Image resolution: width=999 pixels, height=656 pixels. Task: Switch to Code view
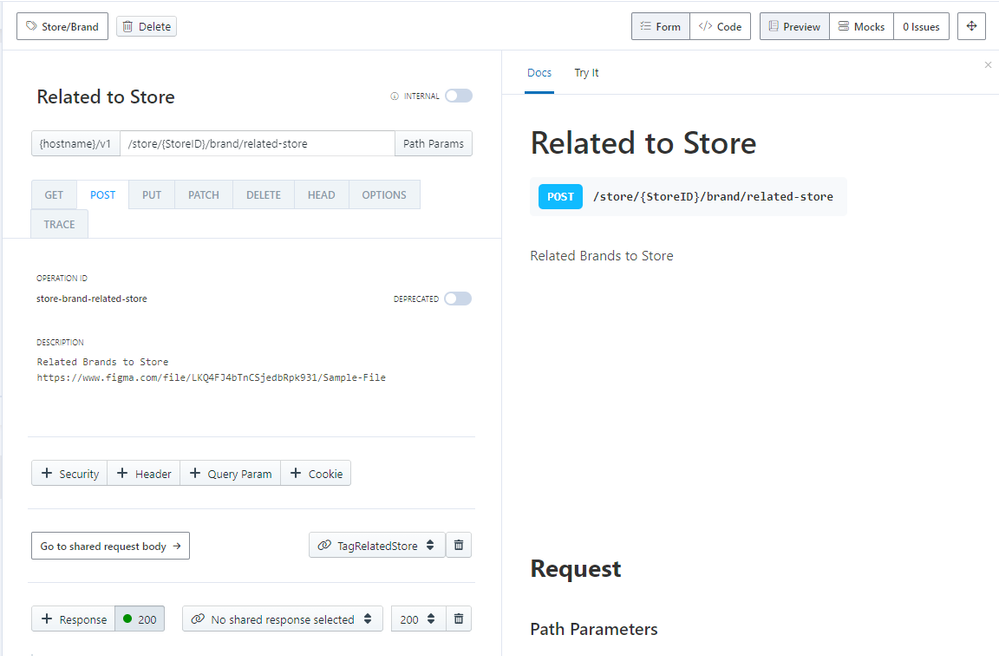720,27
